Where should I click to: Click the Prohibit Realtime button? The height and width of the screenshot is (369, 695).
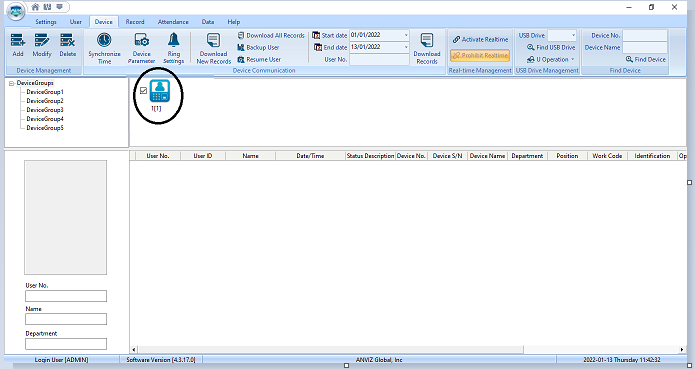(x=480, y=55)
